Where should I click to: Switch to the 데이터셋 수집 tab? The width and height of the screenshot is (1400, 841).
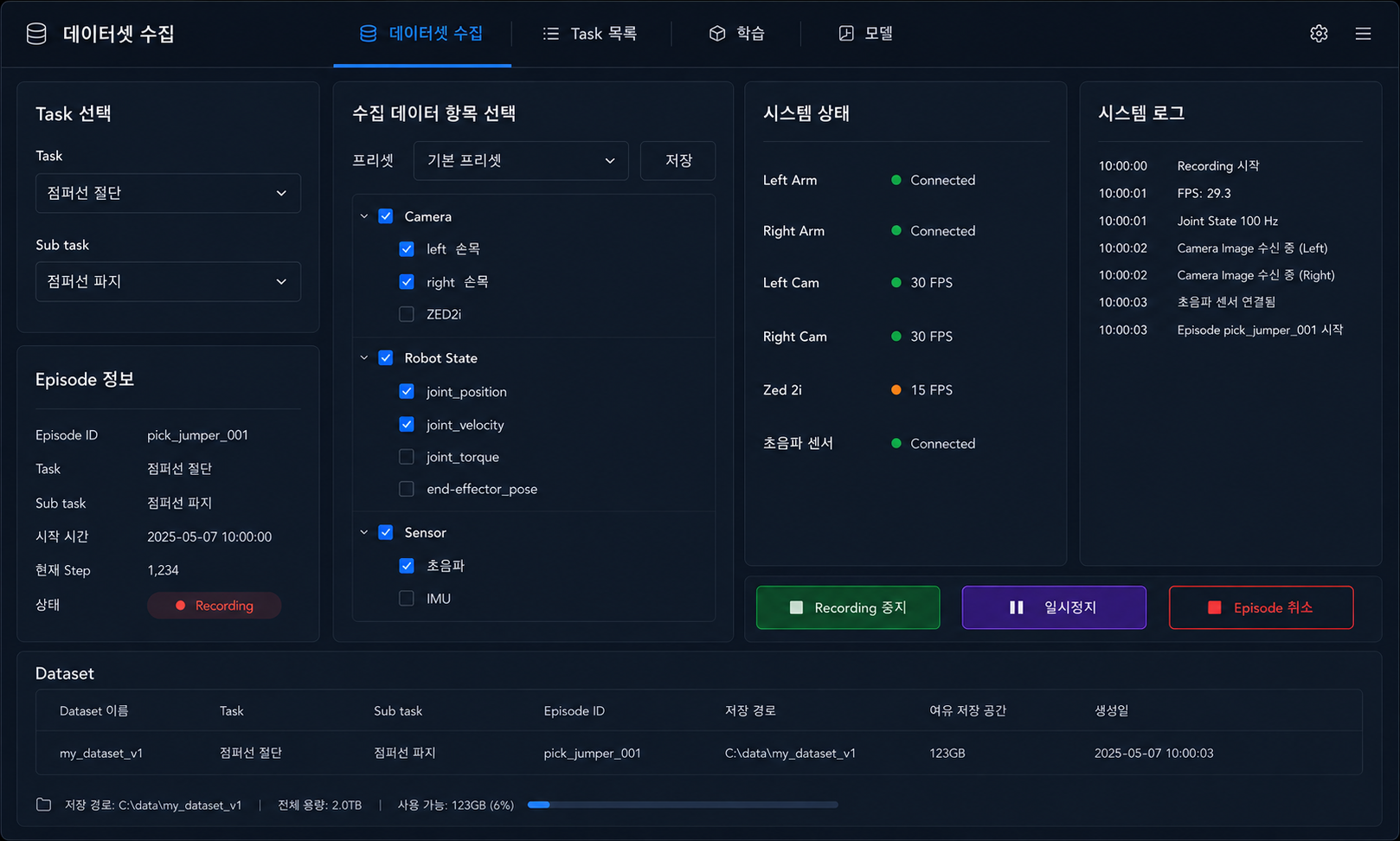click(x=422, y=34)
